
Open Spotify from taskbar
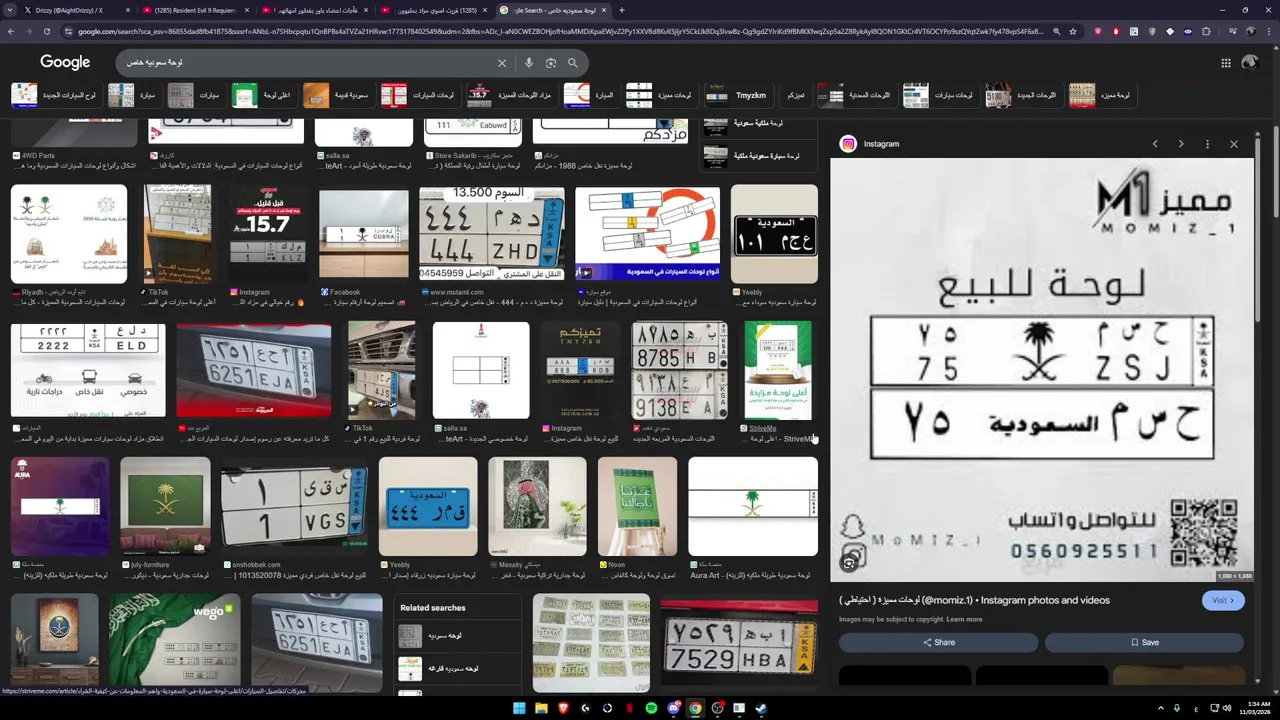[x=651, y=708]
